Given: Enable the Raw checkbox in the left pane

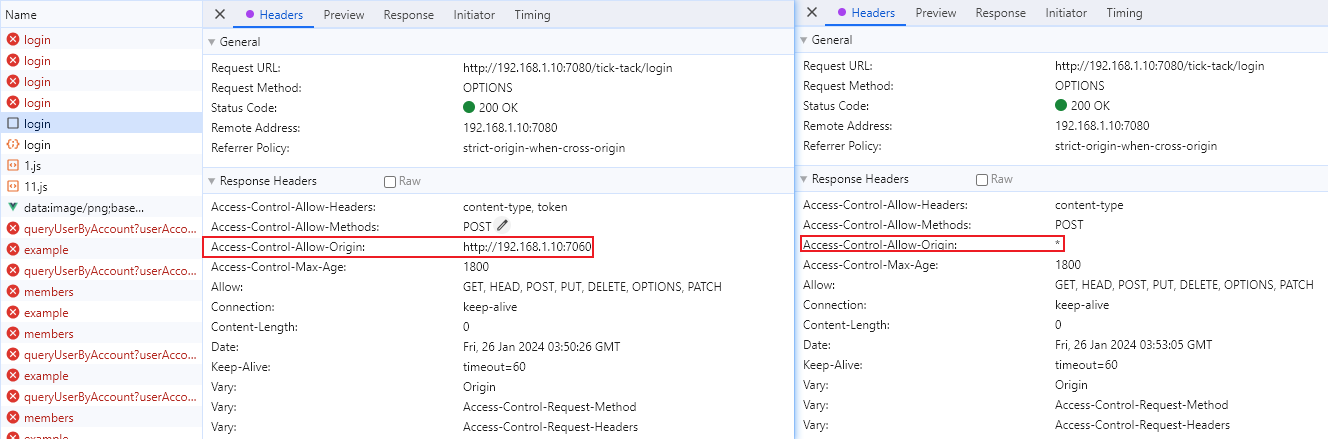Looking at the screenshot, I should coord(391,182).
